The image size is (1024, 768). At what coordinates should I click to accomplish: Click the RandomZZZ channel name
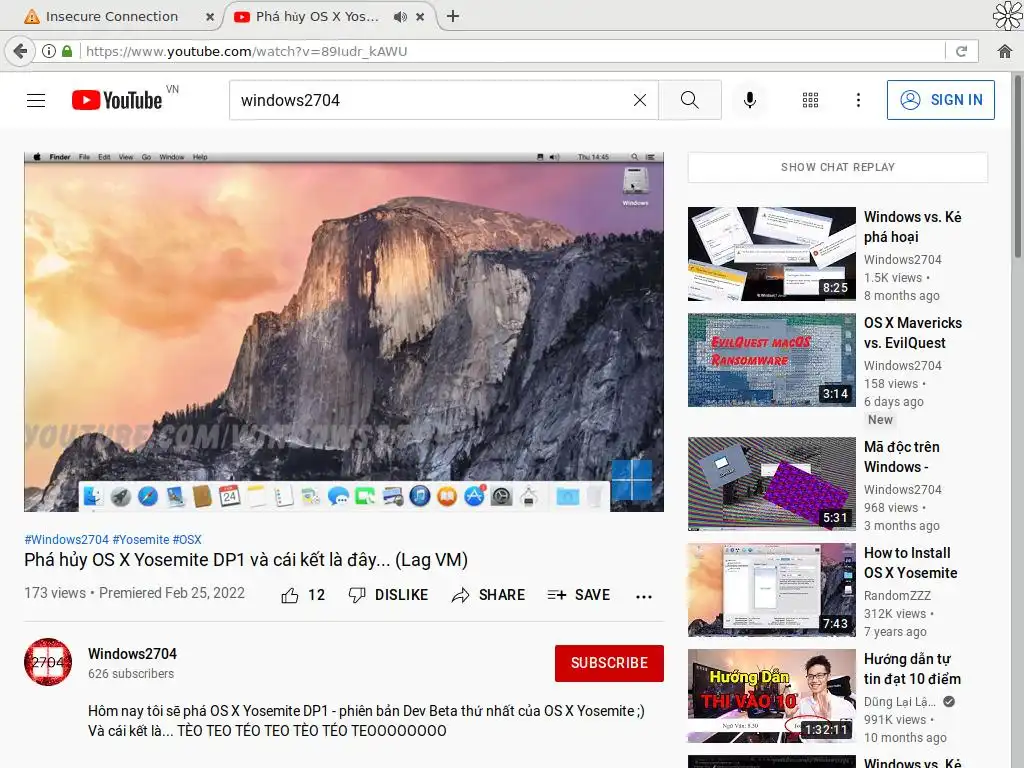click(897, 596)
